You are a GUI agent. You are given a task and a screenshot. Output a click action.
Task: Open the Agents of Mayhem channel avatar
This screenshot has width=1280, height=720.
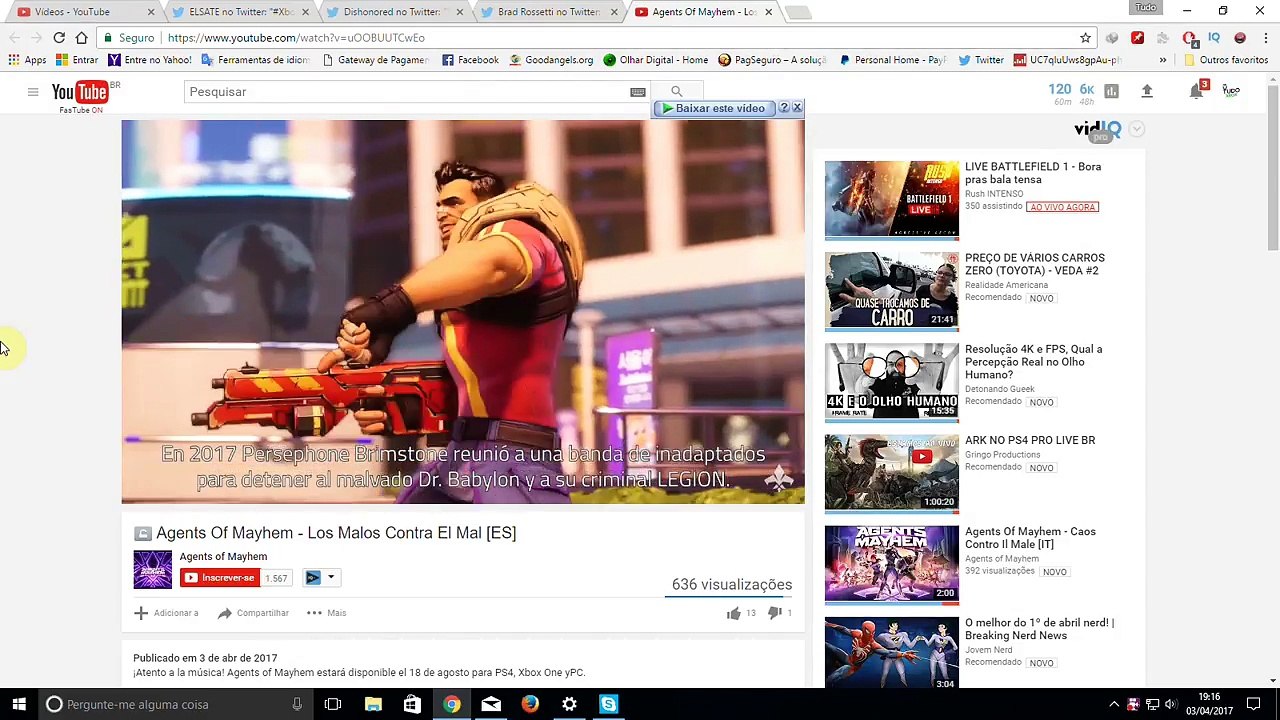(x=153, y=569)
